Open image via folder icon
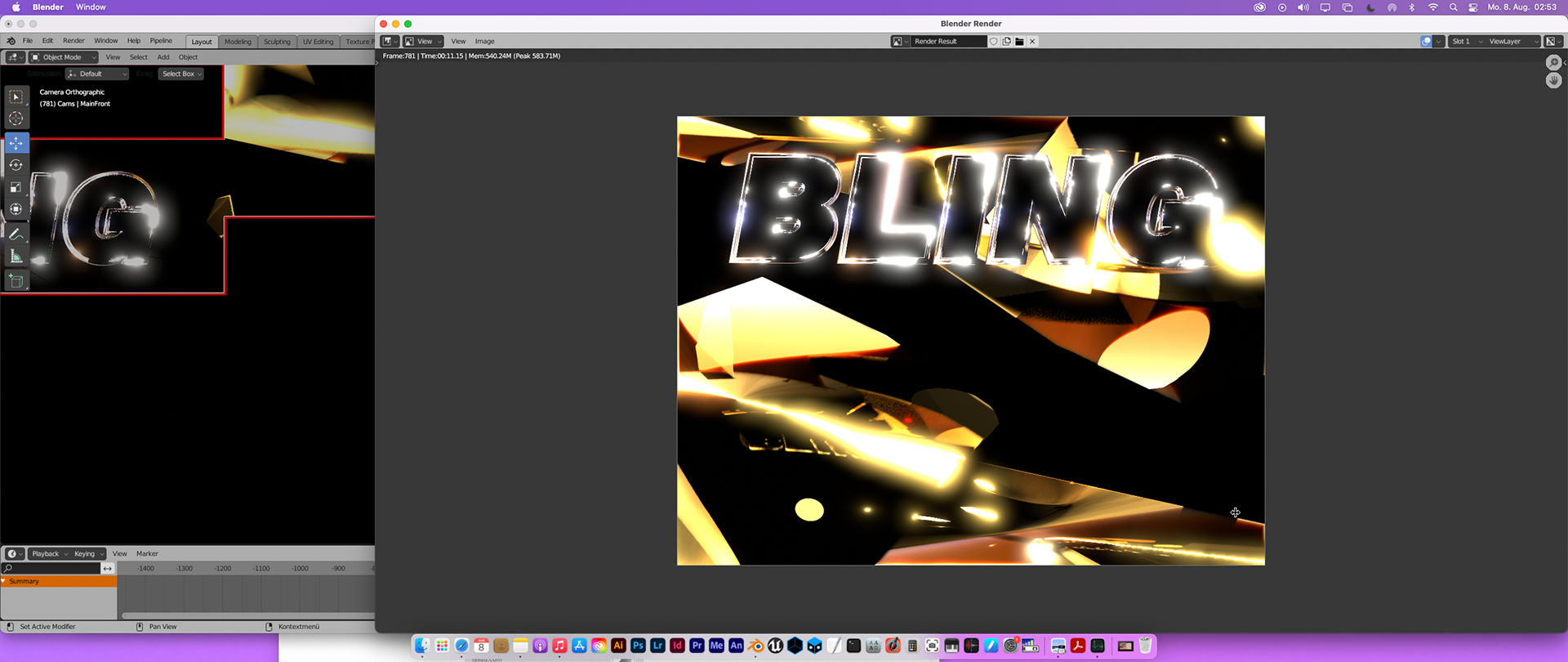The image size is (1568, 662). click(1019, 42)
